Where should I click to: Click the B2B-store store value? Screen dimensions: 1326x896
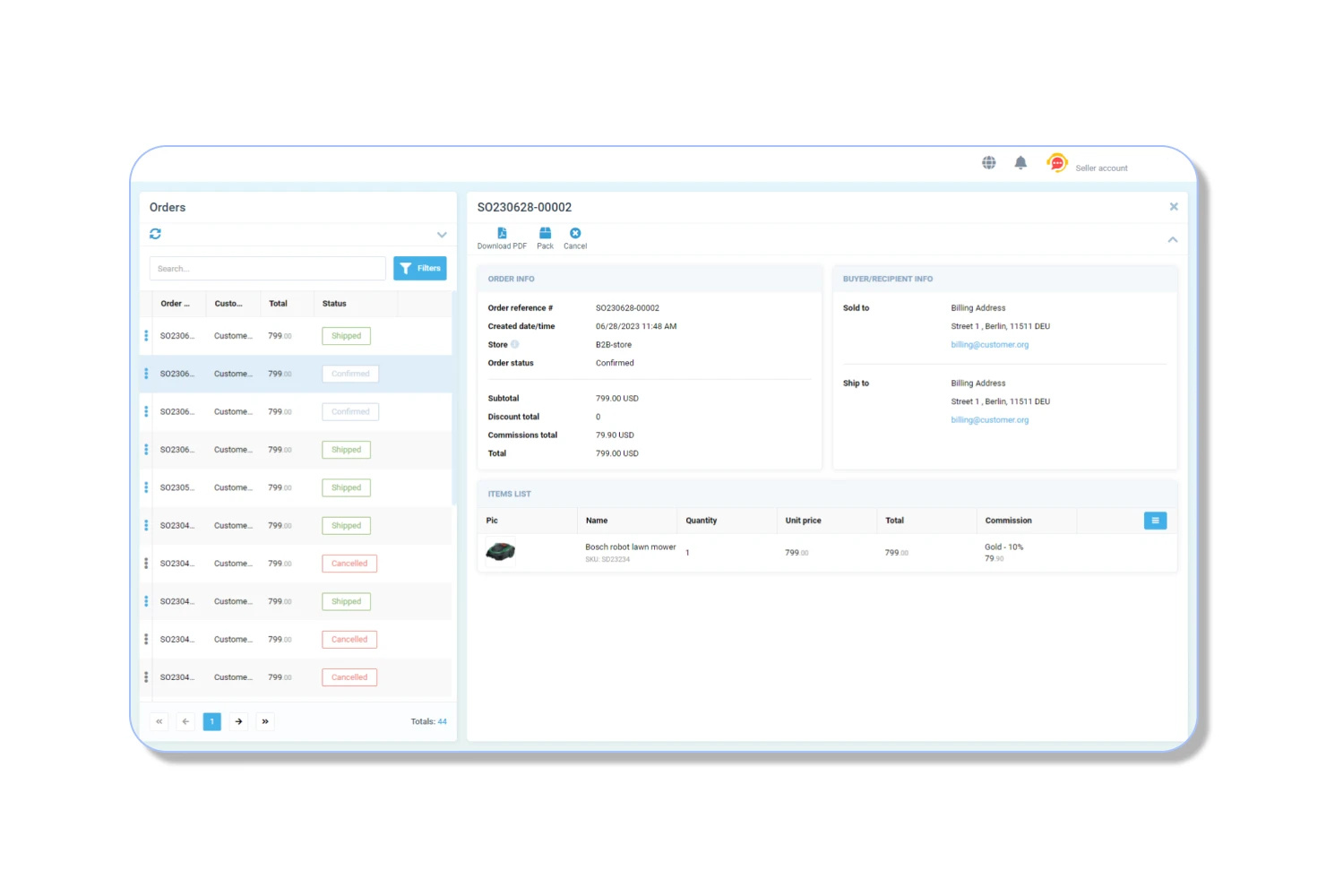[x=614, y=345]
